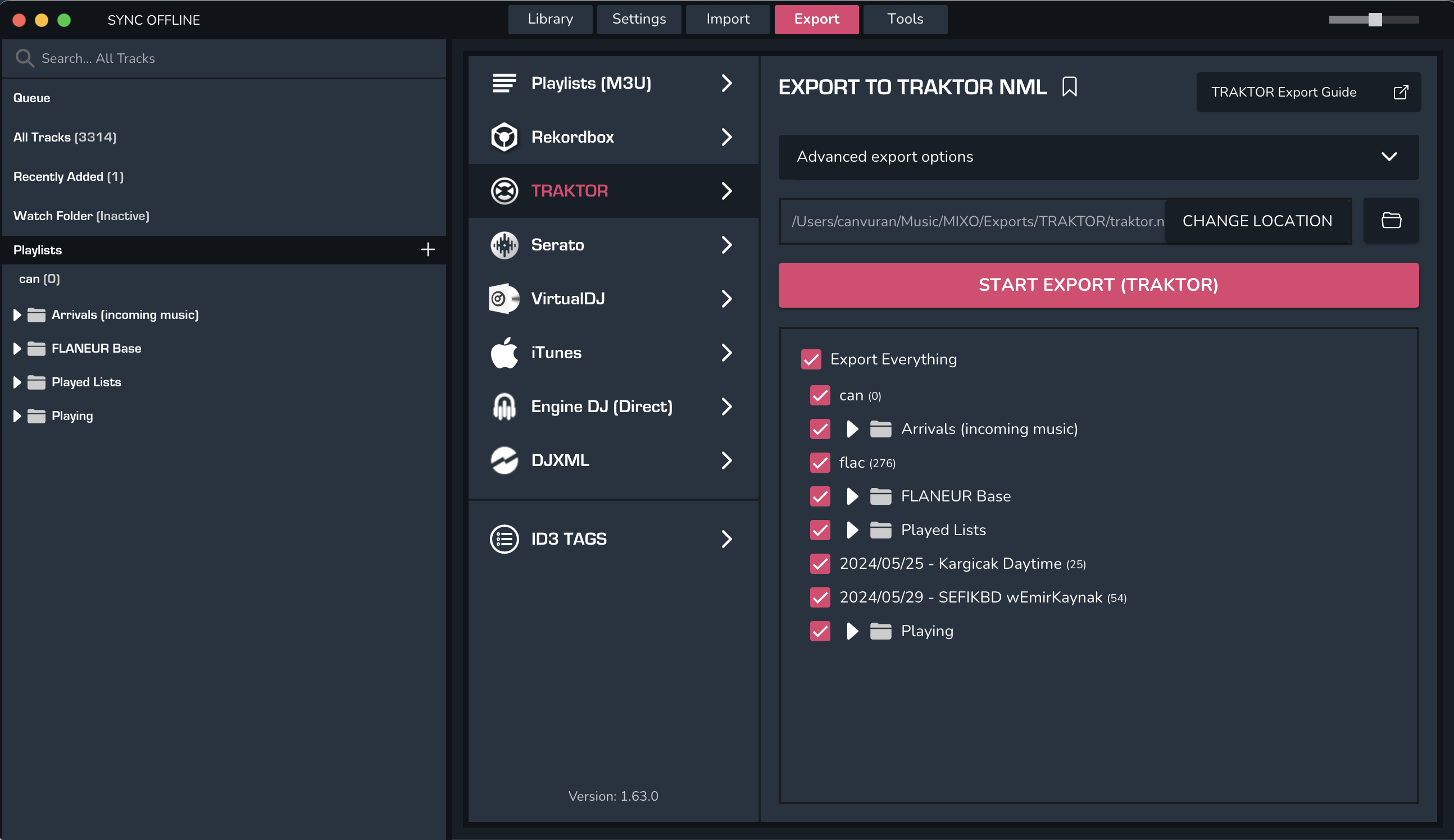Image resolution: width=1454 pixels, height=840 pixels.
Task: Toggle the flac (276) checkbox
Action: [x=819, y=462]
